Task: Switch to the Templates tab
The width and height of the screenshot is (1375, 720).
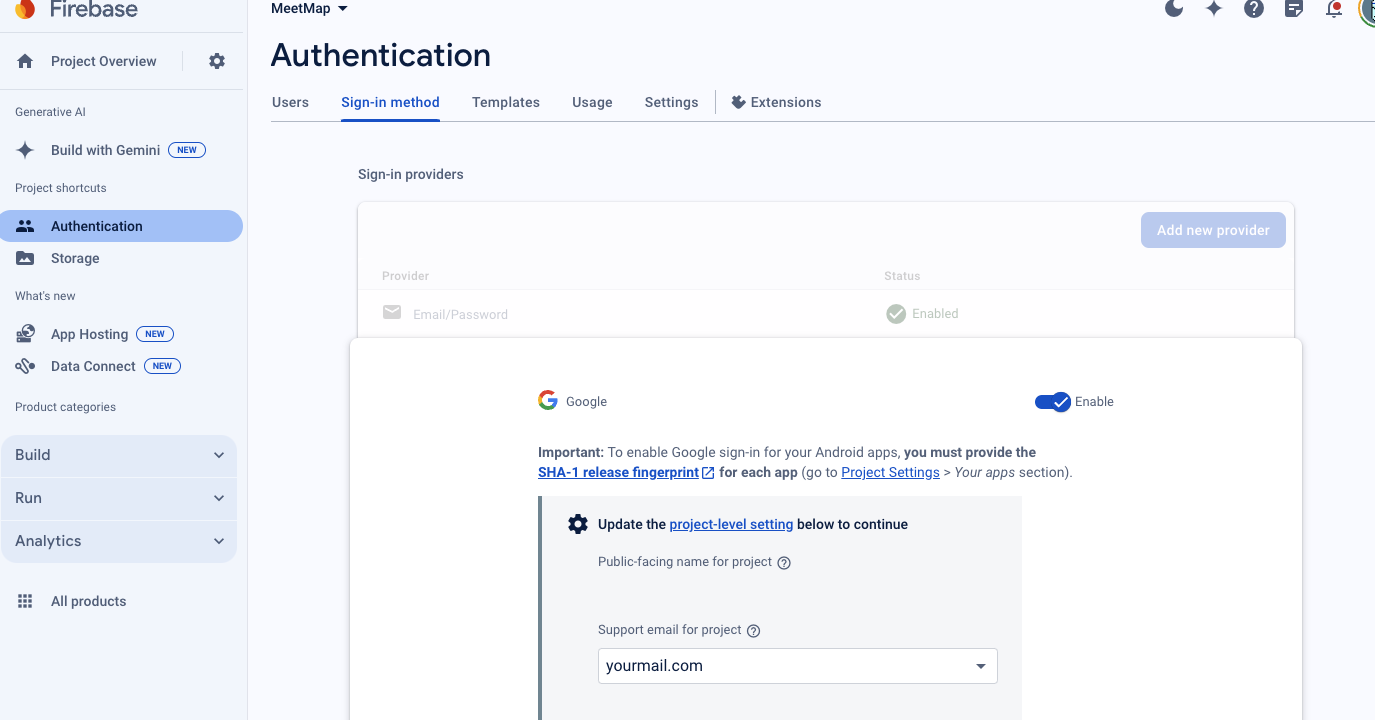Action: 506,102
